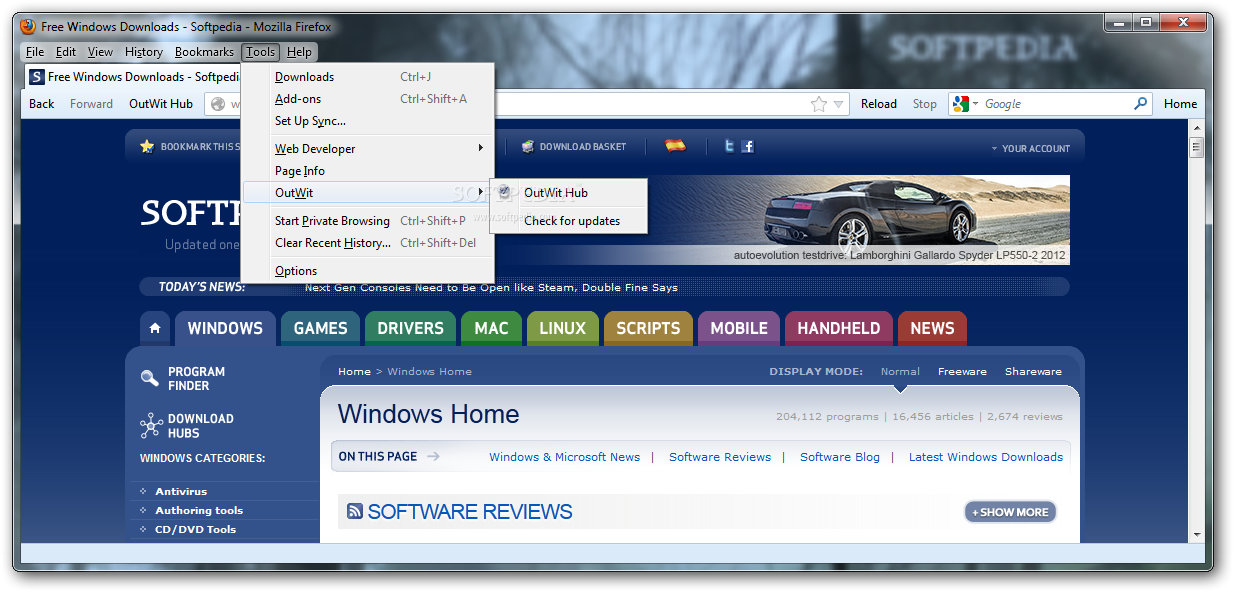Image resolution: width=1234 pixels, height=592 pixels.
Task: Switch to the LINUX tab
Action: (562, 328)
